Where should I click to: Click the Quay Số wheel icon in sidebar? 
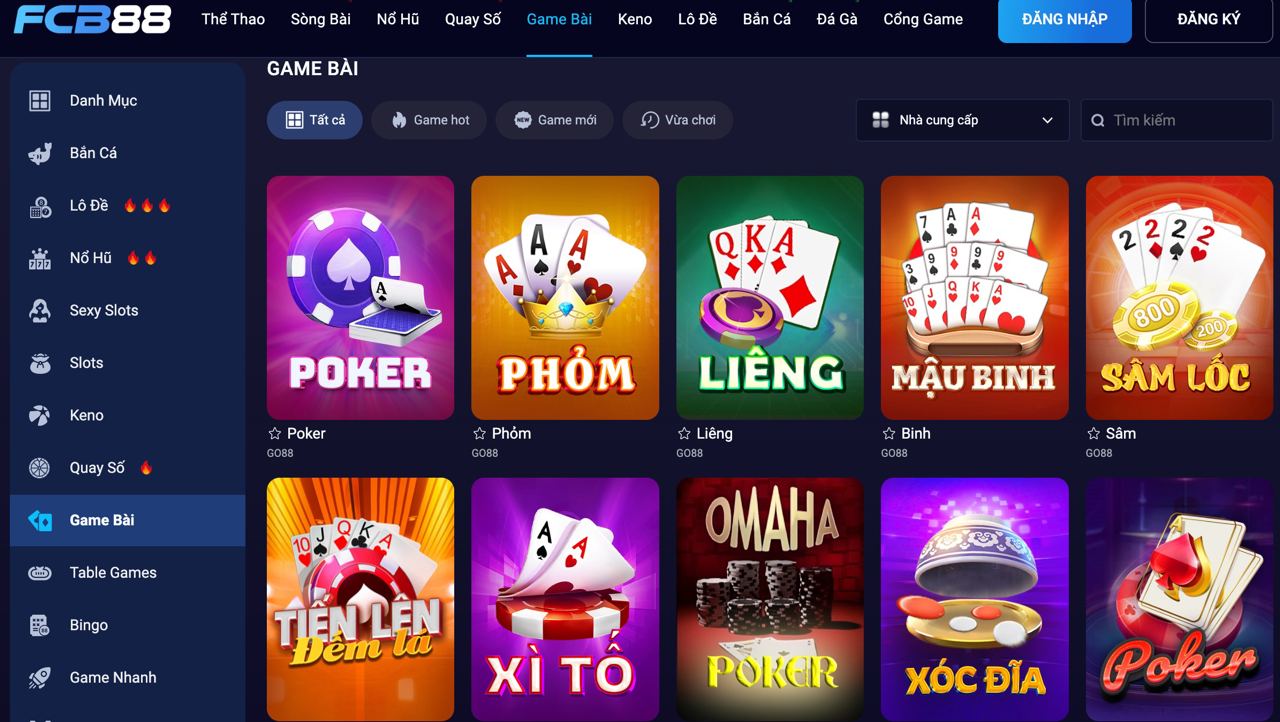click(40, 468)
